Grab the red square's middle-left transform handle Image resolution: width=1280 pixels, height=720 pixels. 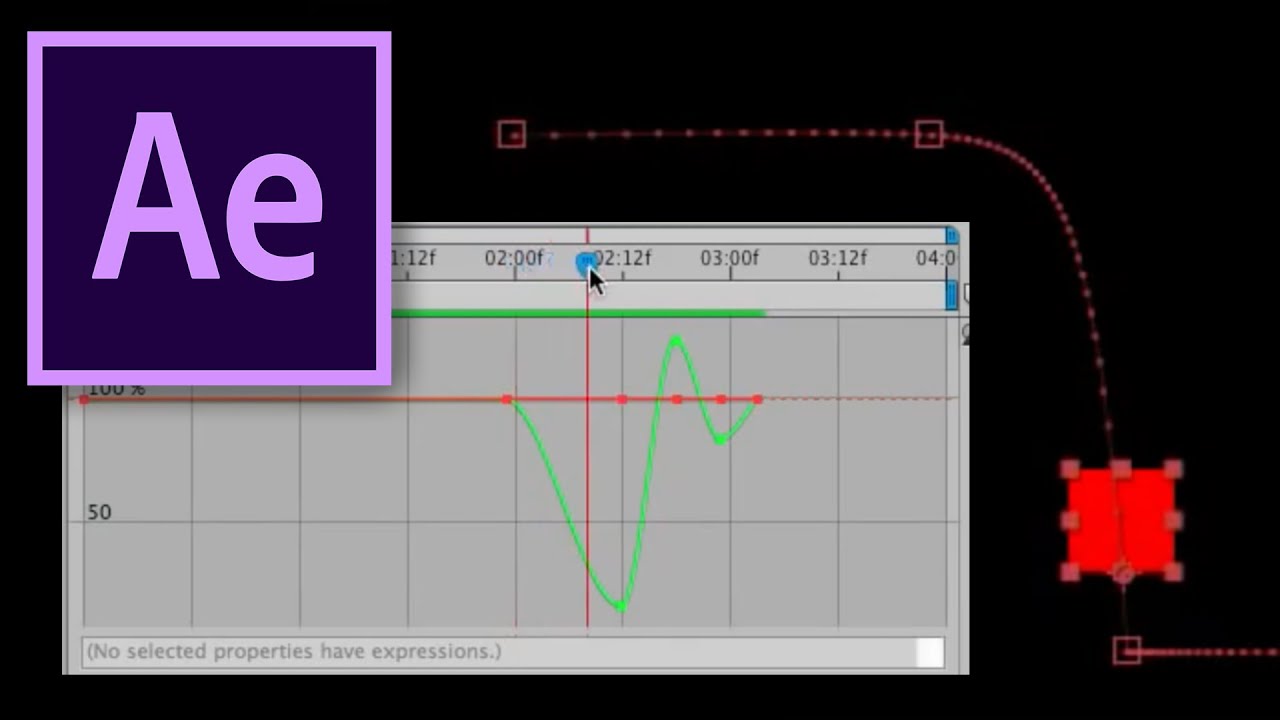pos(1070,520)
